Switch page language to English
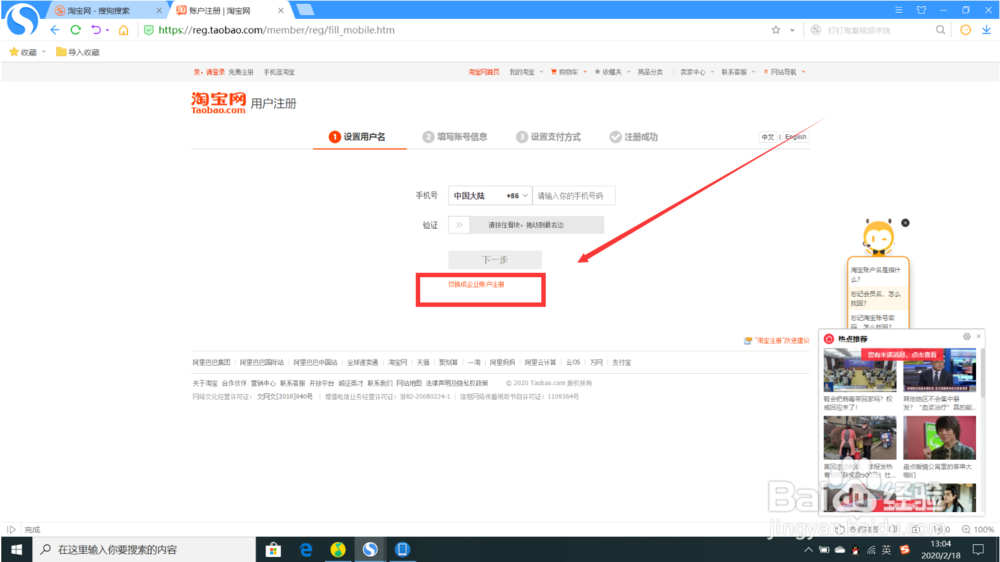This screenshot has width=1000, height=562. pyautogui.click(x=795, y=137)
